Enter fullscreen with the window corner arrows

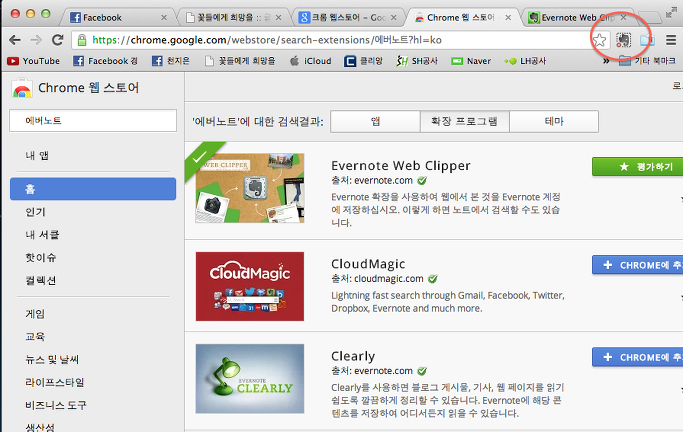coord(670,13)
